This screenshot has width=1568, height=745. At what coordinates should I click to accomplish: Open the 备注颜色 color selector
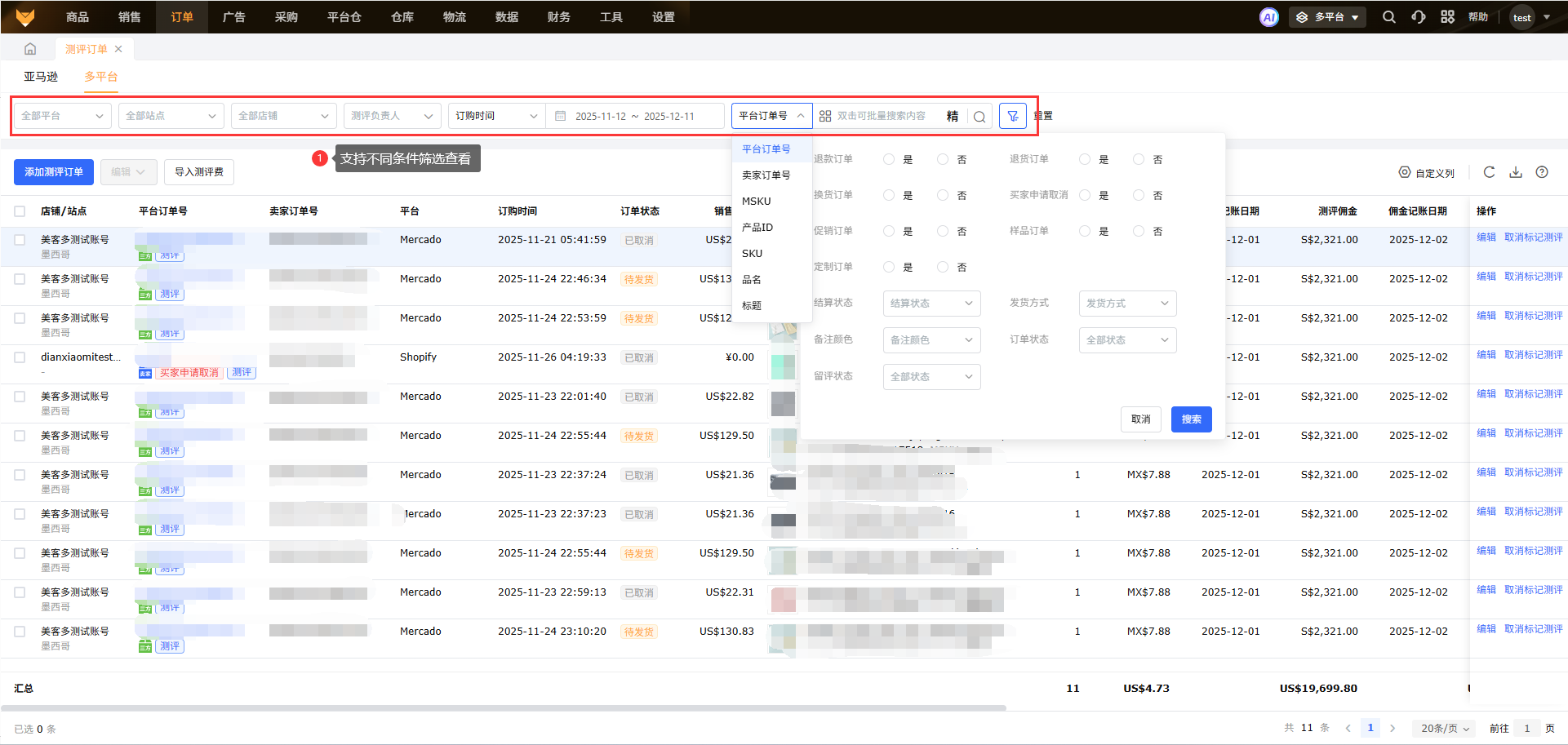pyautogui.click(x=931, y=340)
